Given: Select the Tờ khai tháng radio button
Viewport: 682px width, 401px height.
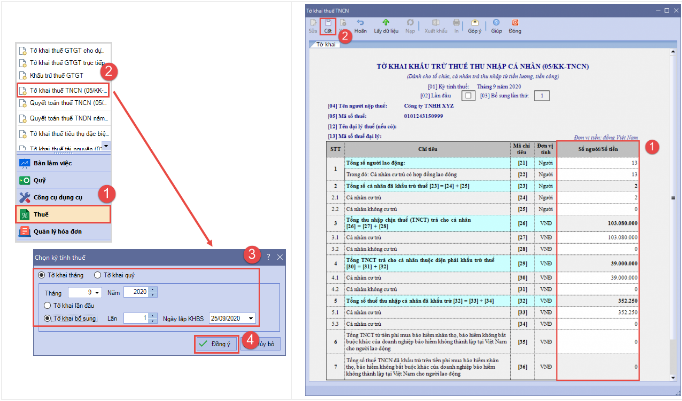Looking at the screenshot, I should pyautogui.click(x=42, y=275).
